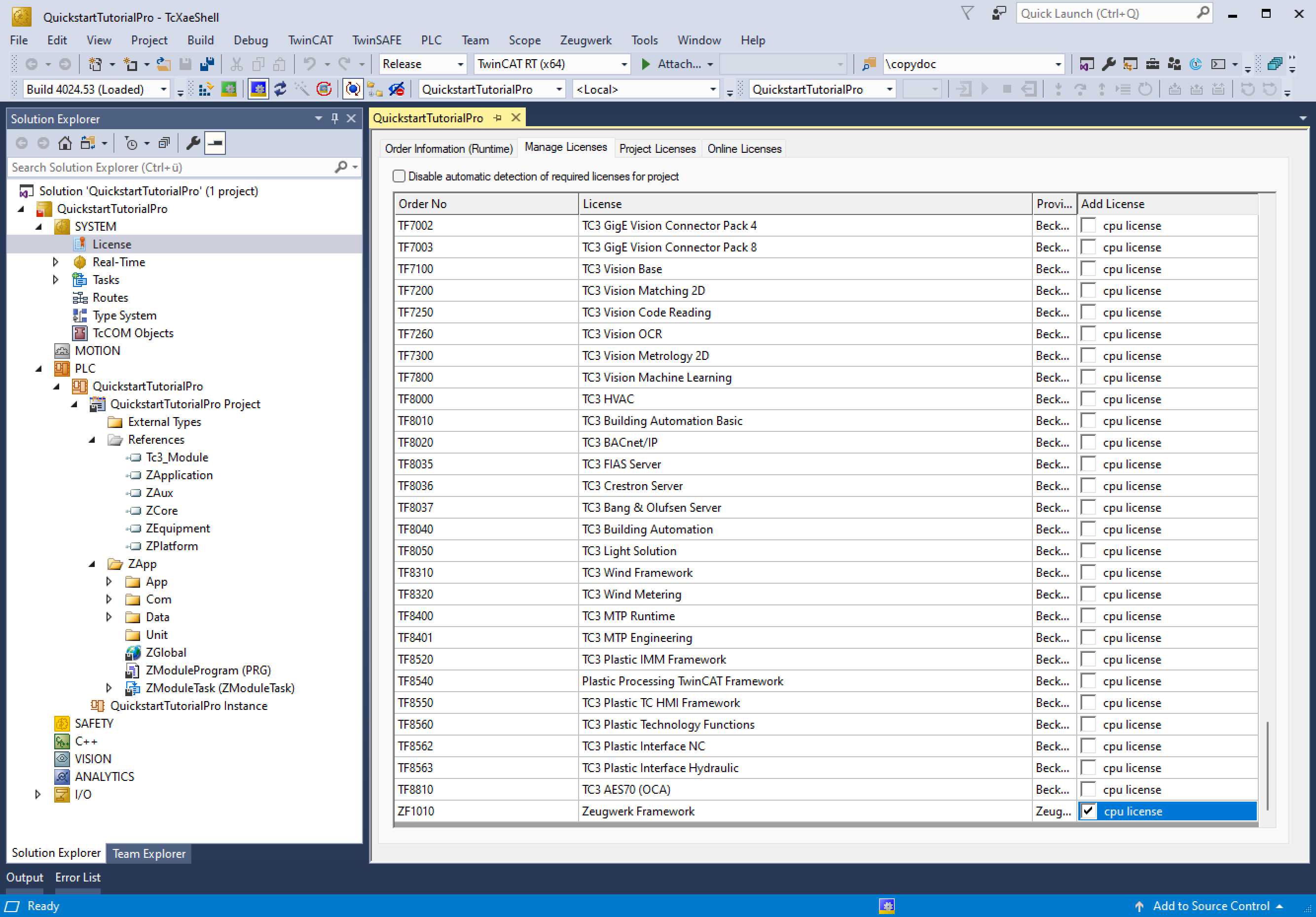This screenshot has width=1316, height=917.
Task: Check cpu license for TF8400 MTP Runtime
Action: click(x=1088, y=616)
